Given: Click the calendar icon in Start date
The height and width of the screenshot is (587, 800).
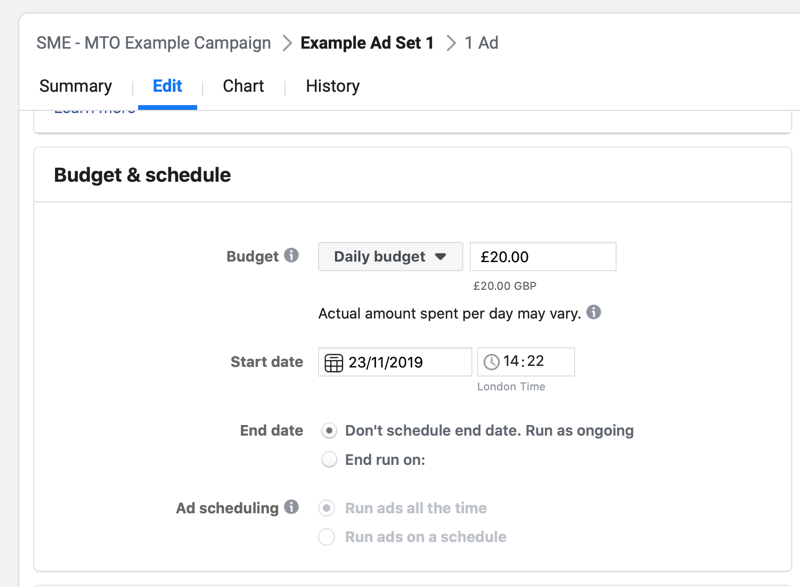Looking at the screenshot, I should click(x=334, y=362).
